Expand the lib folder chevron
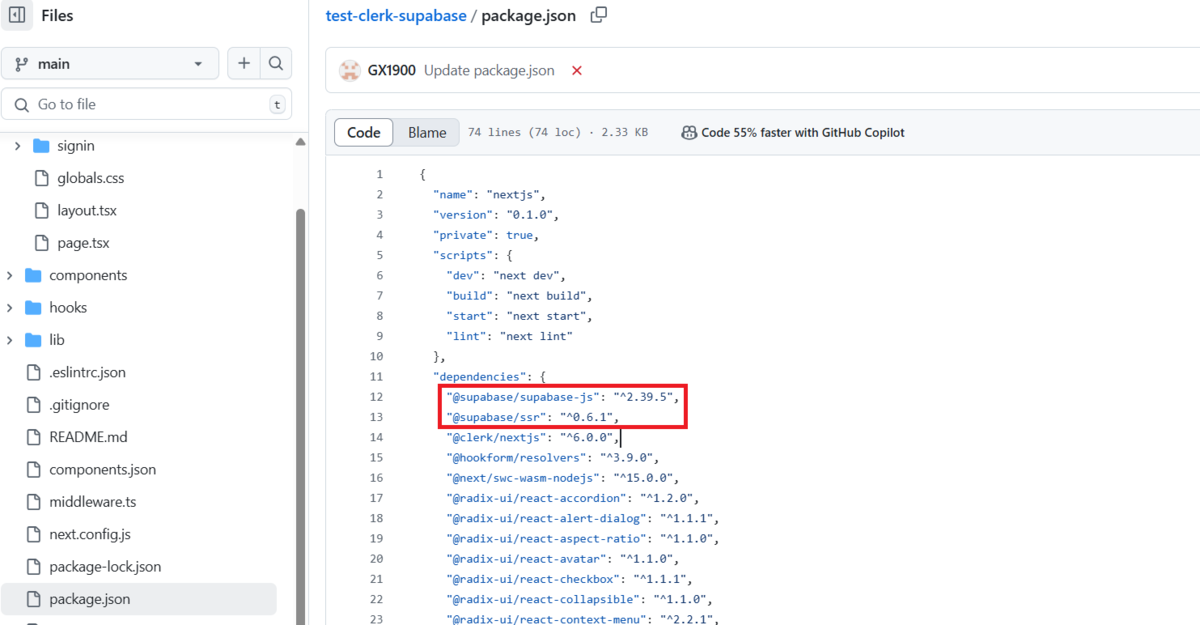Viewport: 1200px width, 625px height. click(x=9, y=340)
